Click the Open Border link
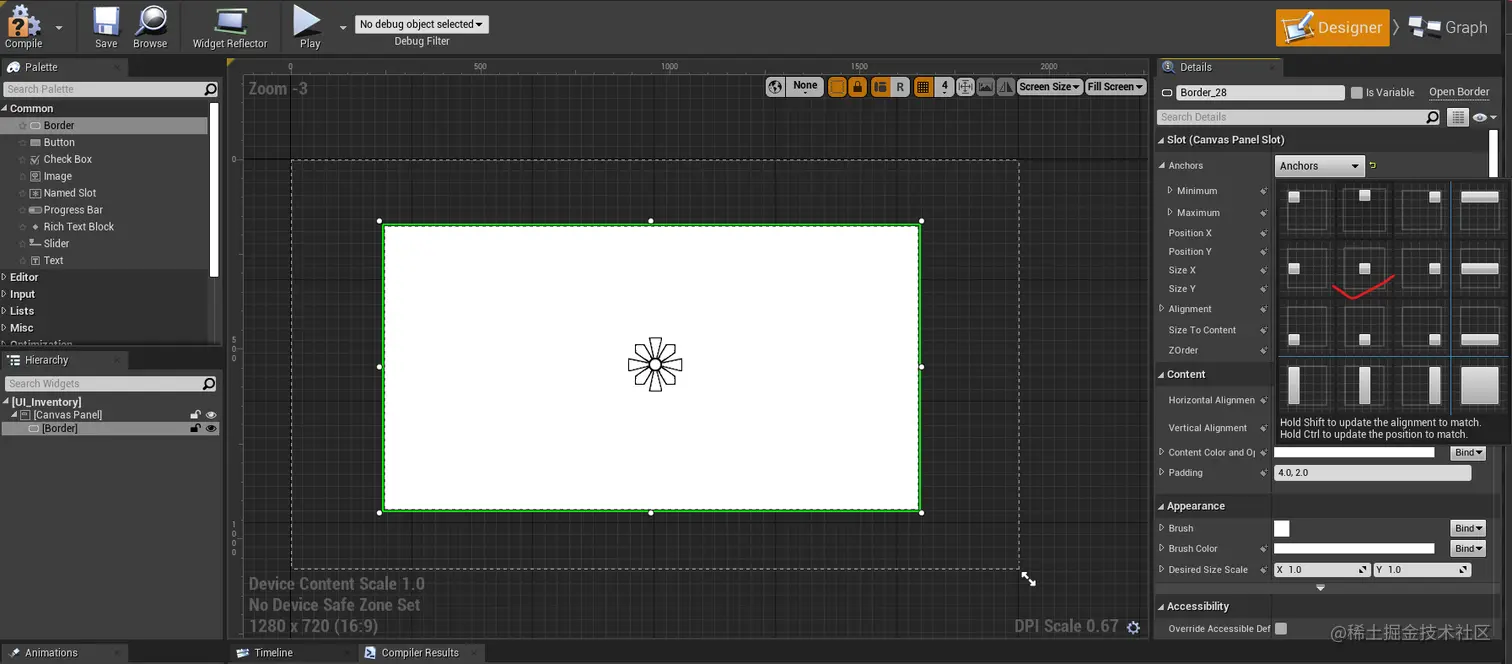The image size is (1512, 664). pyautogui.click(x=1459, y=92)
